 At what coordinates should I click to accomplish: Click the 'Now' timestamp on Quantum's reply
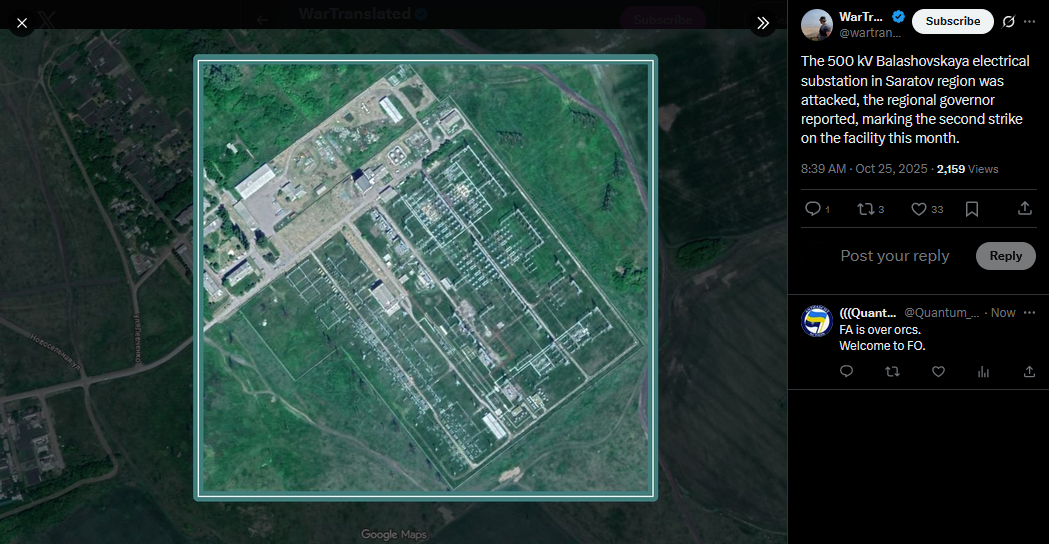(1003, 312)
